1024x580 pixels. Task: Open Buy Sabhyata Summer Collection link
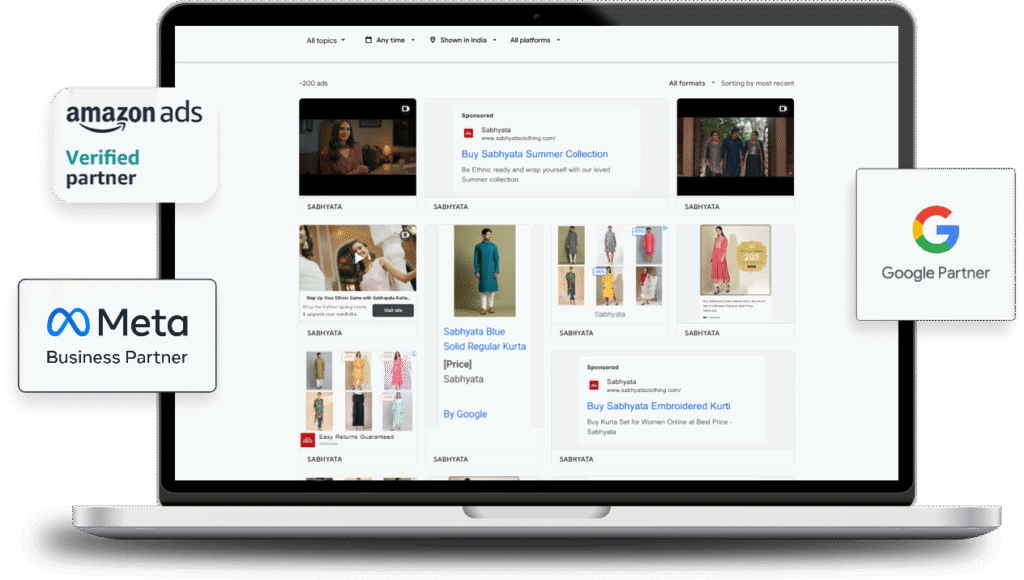click(534, 154)
